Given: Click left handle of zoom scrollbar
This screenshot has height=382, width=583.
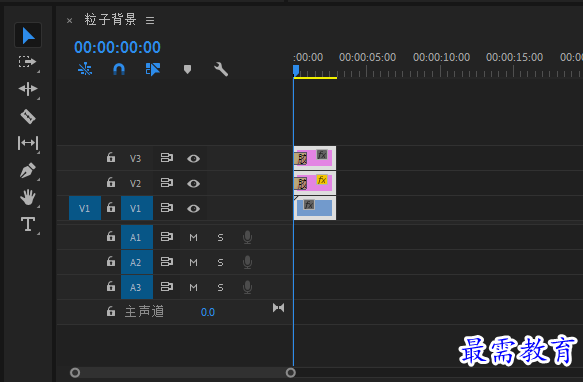Looking at the screenshot, I should [75, 372].
